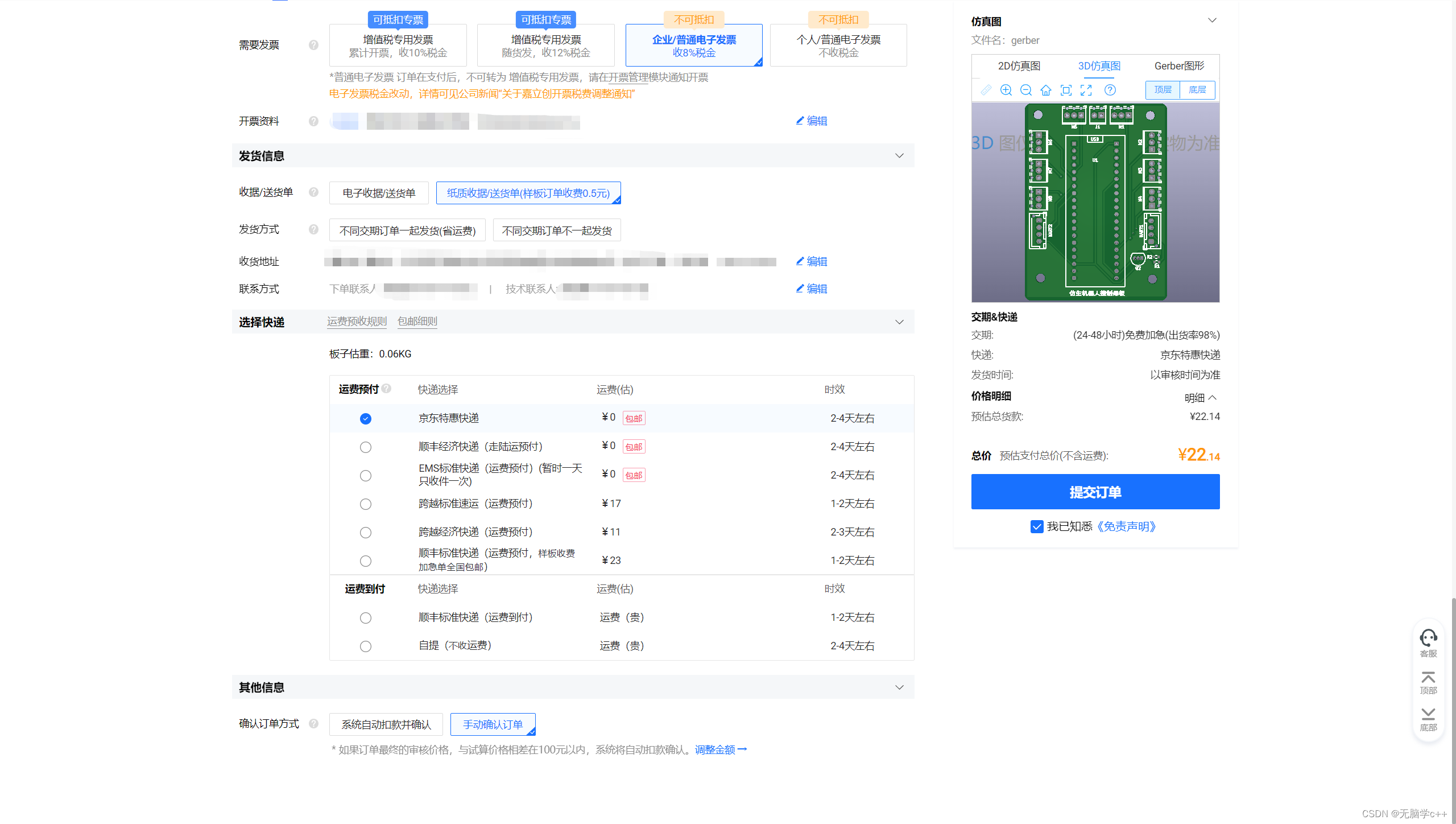Image resolution: width=1456 pixels, height=824 pixels.
Task: Click help icon next to 收据/送货单
Action: [313, 192]
